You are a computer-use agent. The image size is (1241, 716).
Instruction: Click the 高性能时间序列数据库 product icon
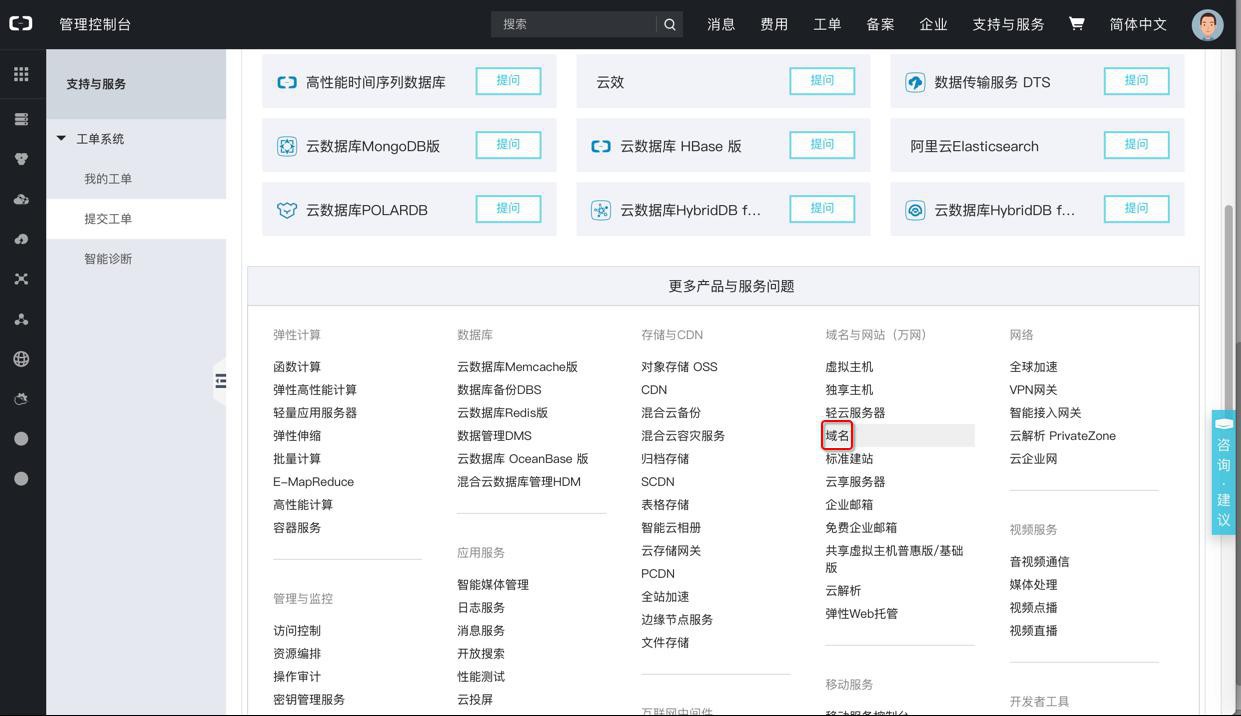[287, 82]
